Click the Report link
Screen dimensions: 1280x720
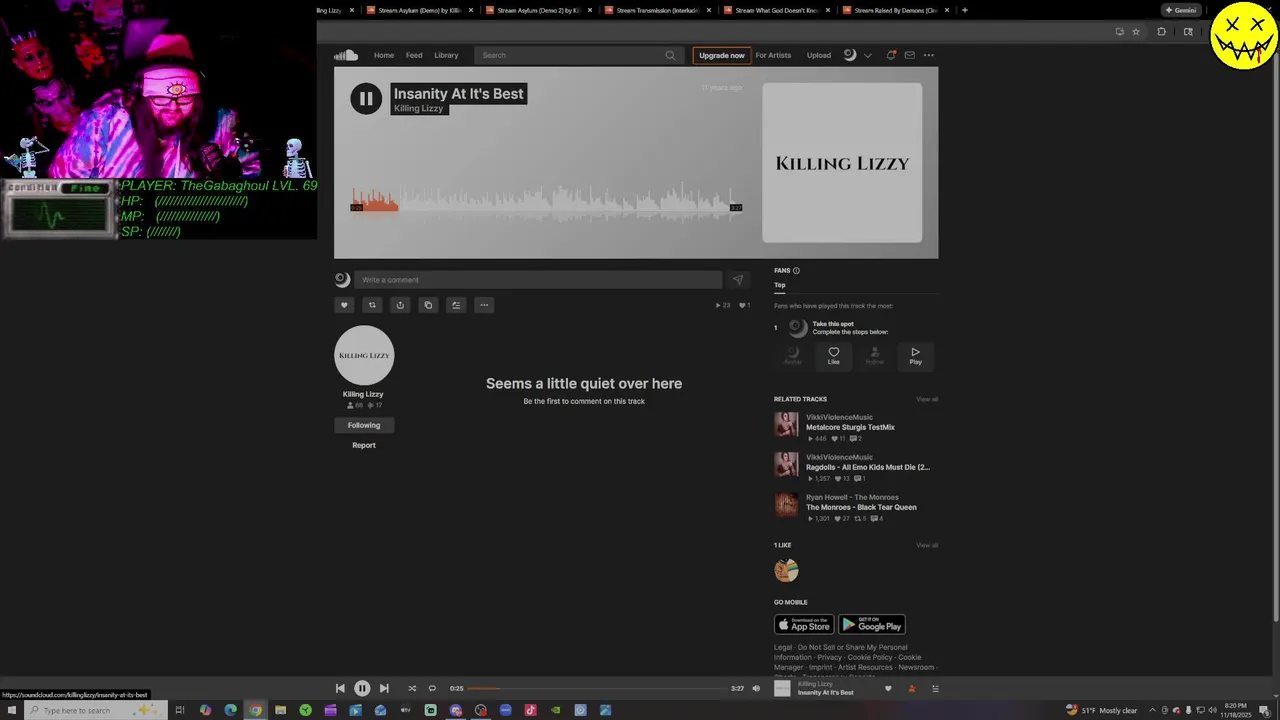[364, 445]
